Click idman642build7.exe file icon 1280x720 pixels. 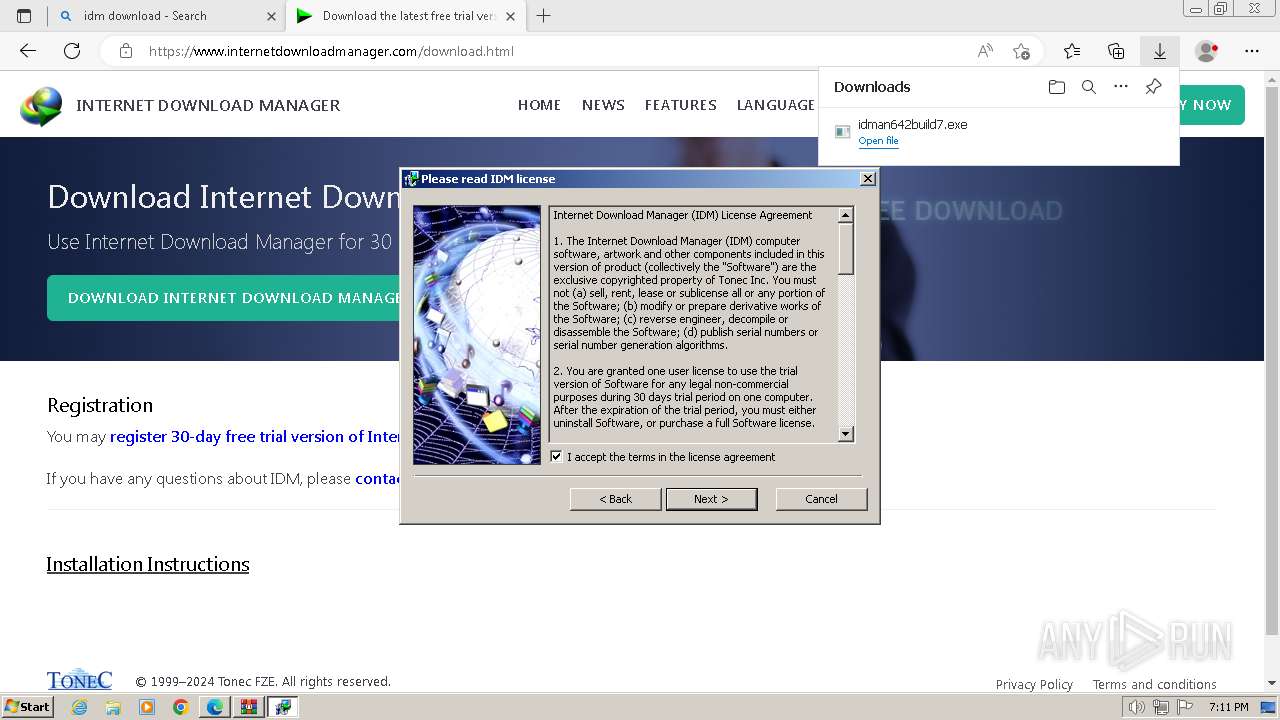(843, 132)
